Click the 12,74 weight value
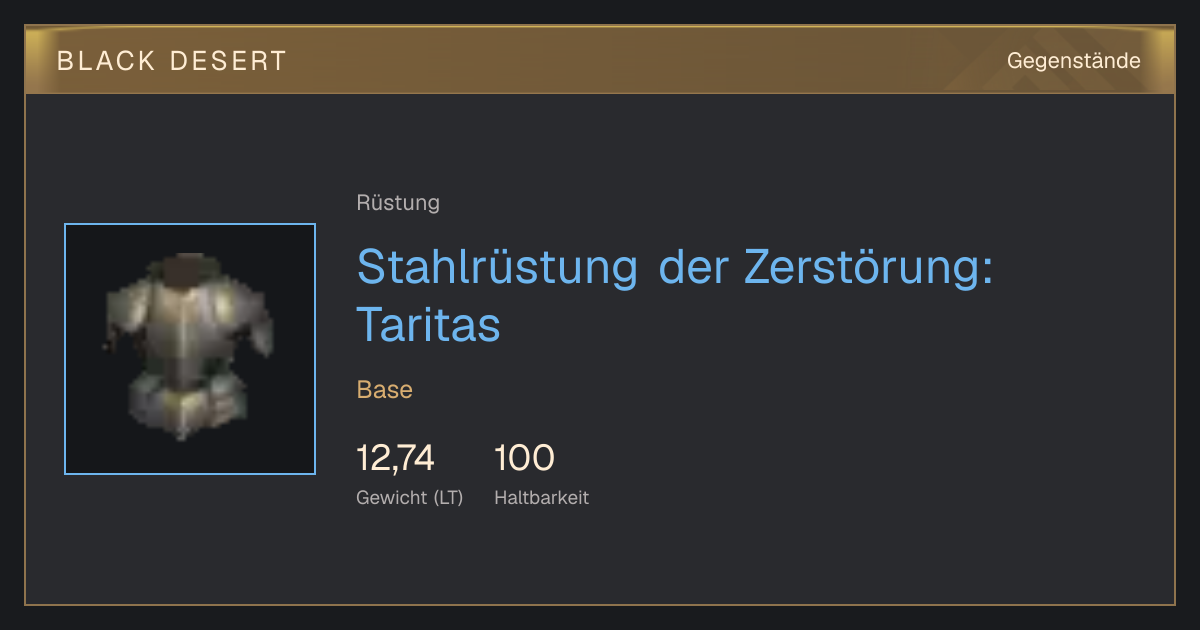This screenshot has height=630, width=1200. pos(395,458)
